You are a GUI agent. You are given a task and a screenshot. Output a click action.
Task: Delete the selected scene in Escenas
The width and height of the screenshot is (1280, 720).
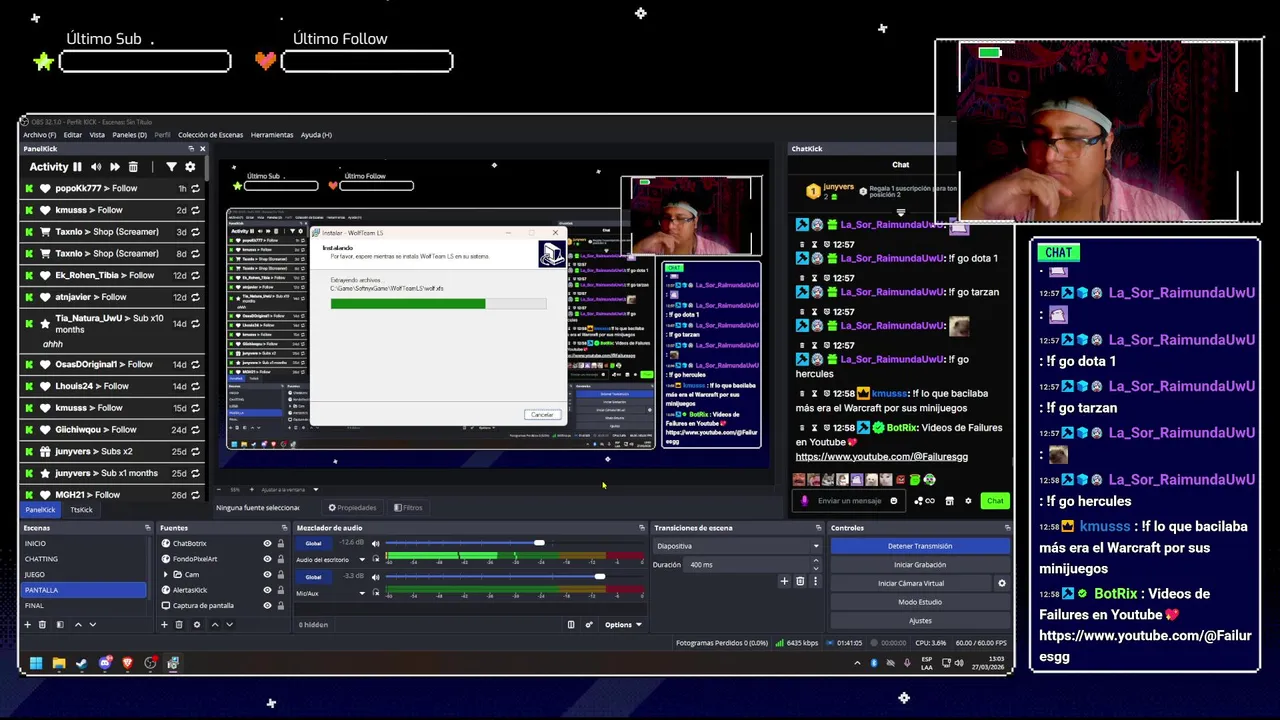tap(42, 624)
